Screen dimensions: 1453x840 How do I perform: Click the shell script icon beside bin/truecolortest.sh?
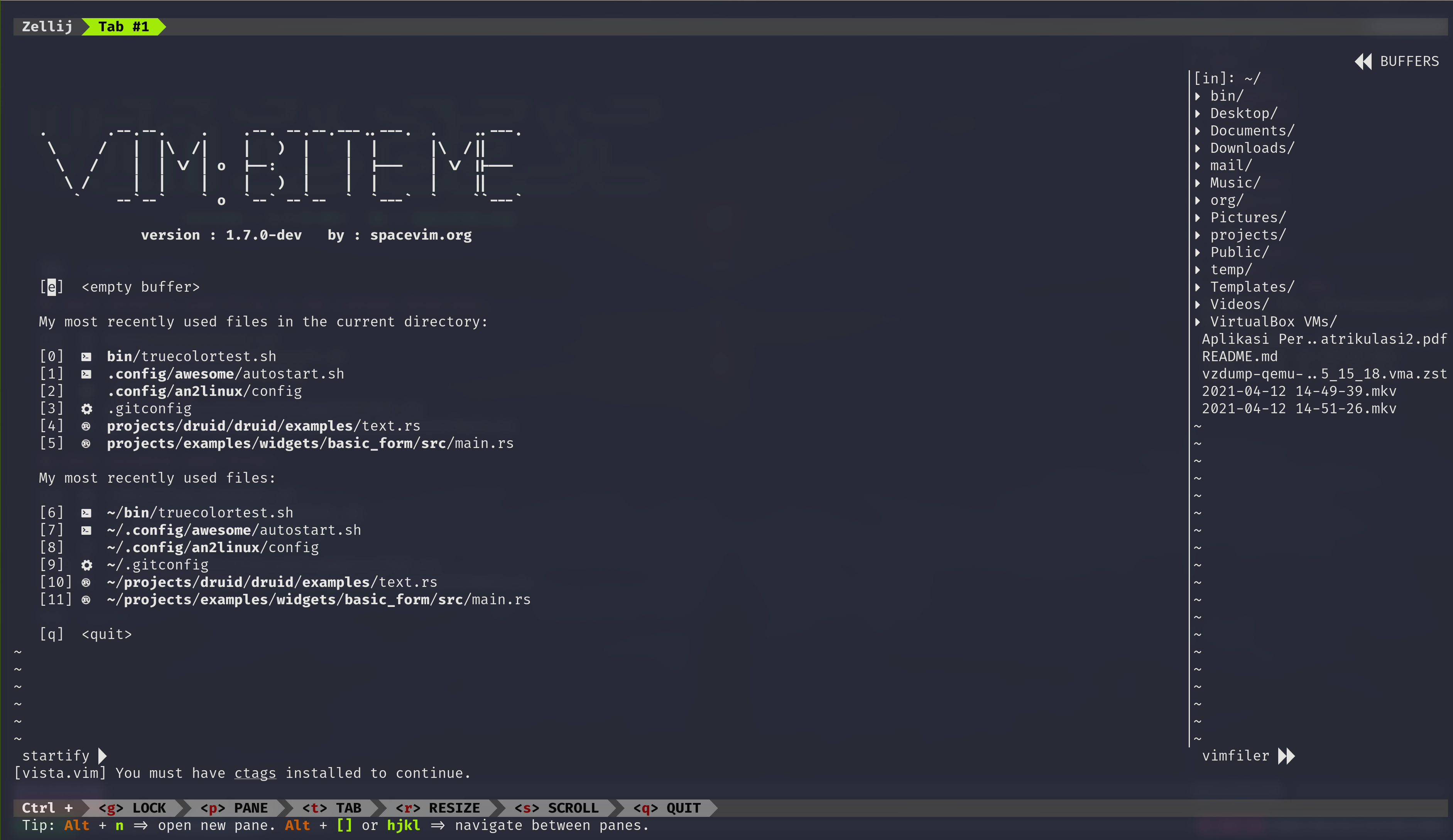coord(86,356)
